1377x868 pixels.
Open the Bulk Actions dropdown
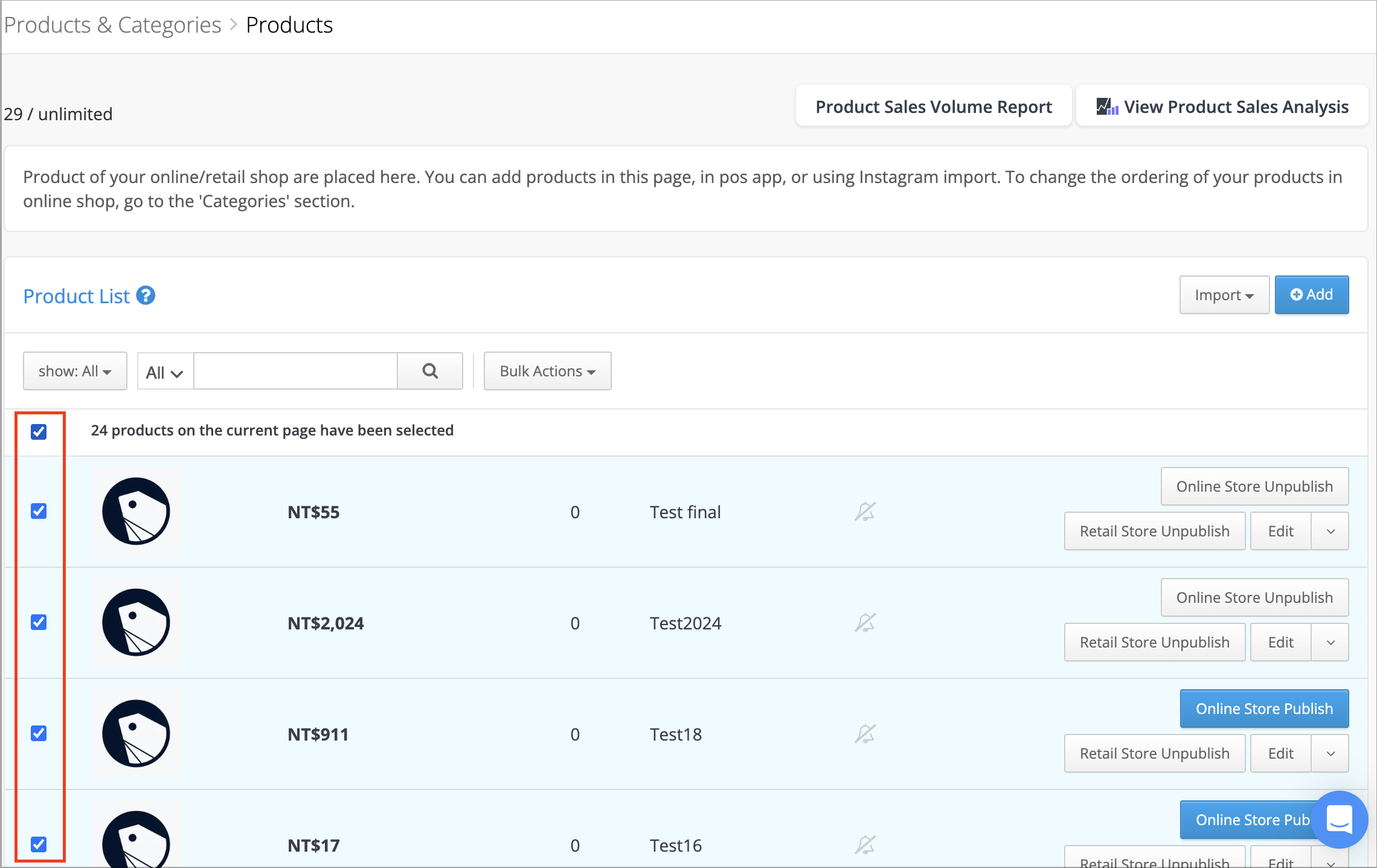(x=547, y=371)
